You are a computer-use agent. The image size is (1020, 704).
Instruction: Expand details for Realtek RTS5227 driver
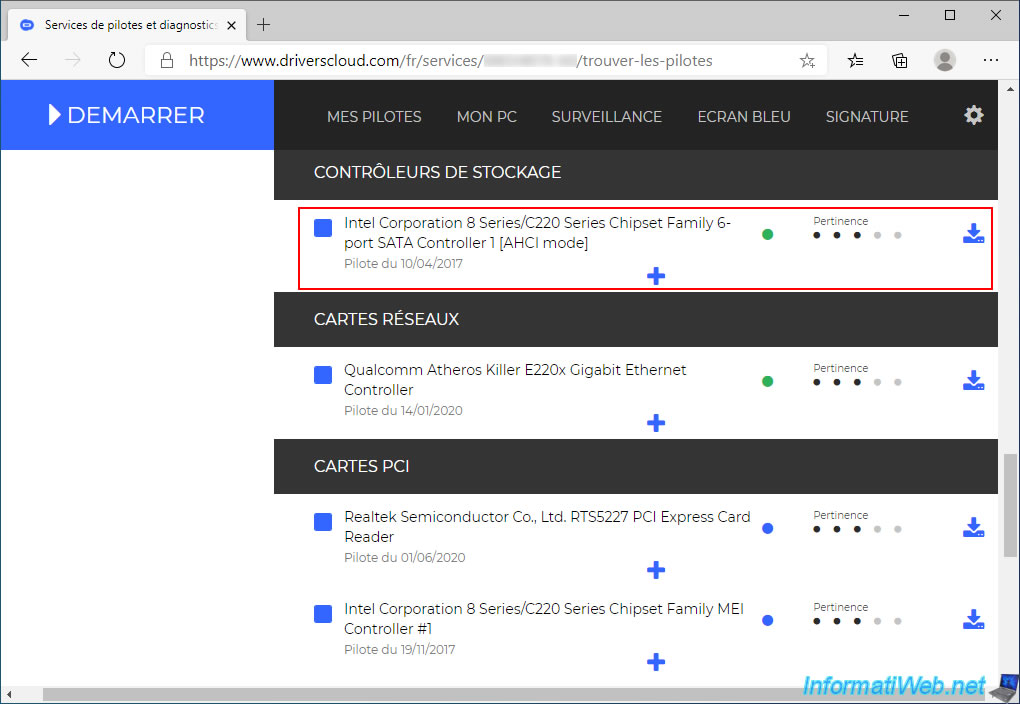click(x=656, y=570)
